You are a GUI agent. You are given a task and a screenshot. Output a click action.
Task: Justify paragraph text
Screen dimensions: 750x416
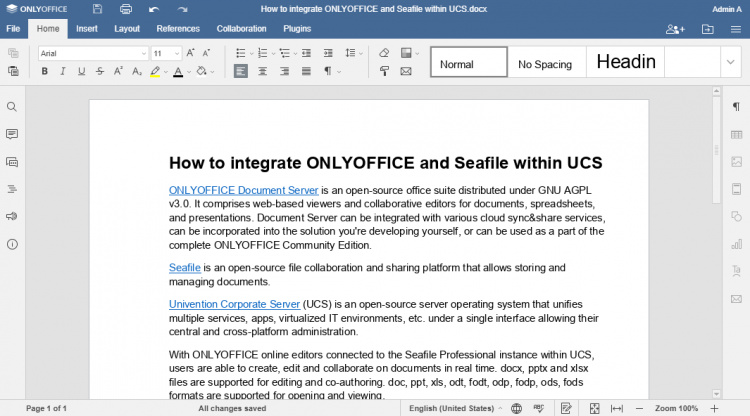tap(307, 71)
